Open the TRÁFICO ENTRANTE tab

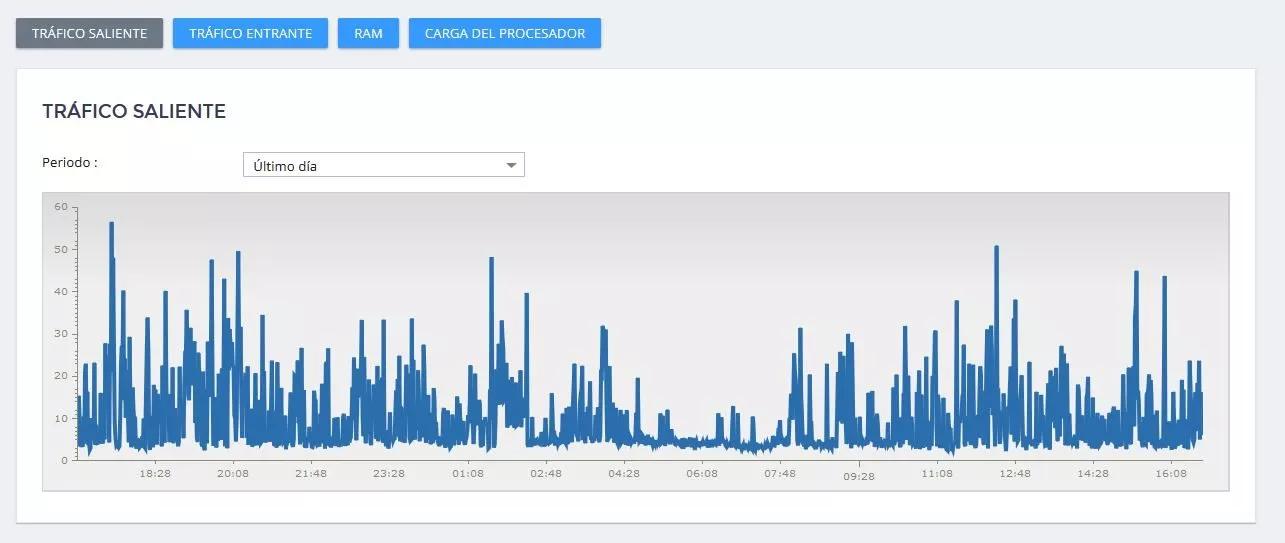(x=250, y=33)
